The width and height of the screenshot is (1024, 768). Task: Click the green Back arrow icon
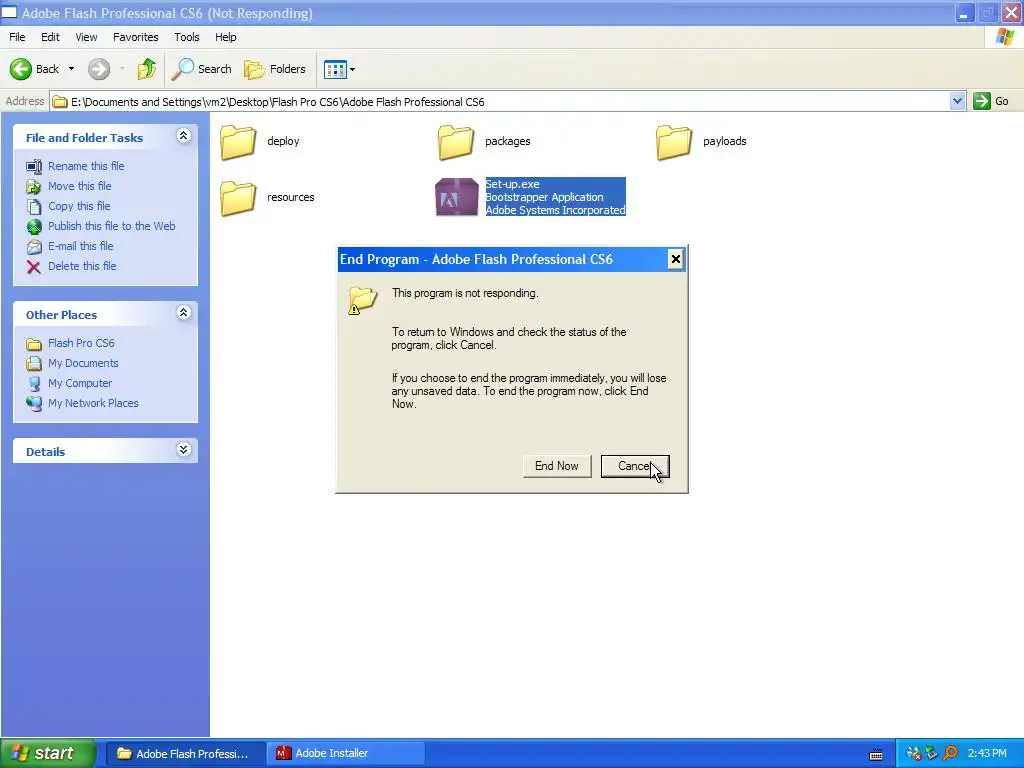coord(20,69)
